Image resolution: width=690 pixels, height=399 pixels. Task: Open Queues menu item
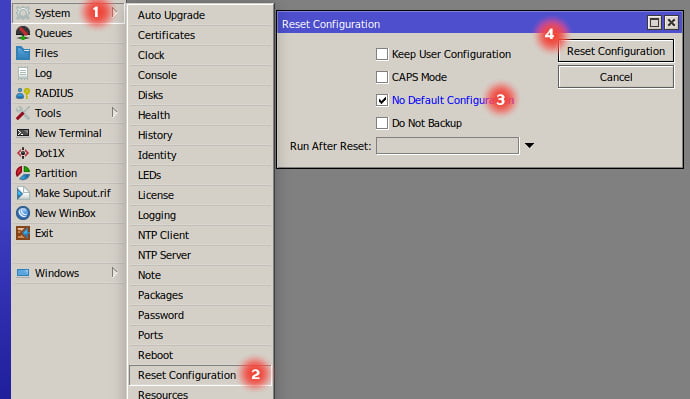point(69,33)
